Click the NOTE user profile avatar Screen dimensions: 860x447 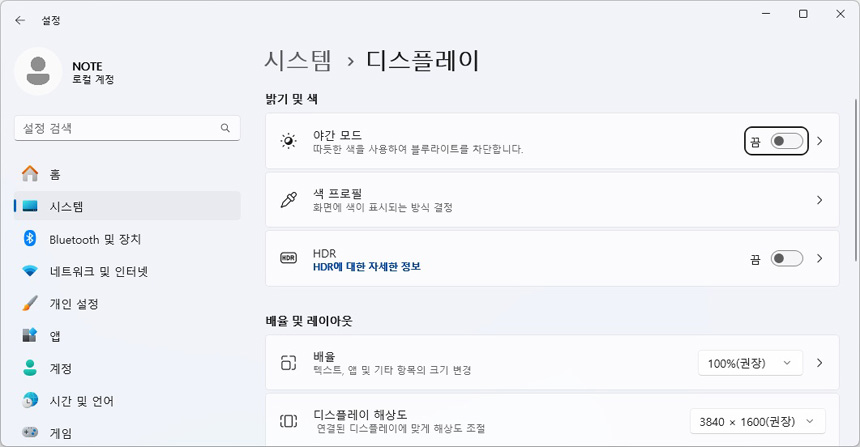pos(38,71)
